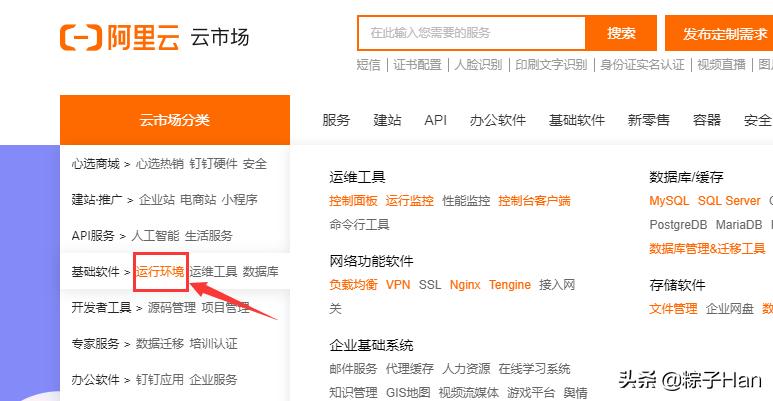Open the 身份证实名认证 keyword link
This screenshot has height=401, width=773.
coord(642,65)
